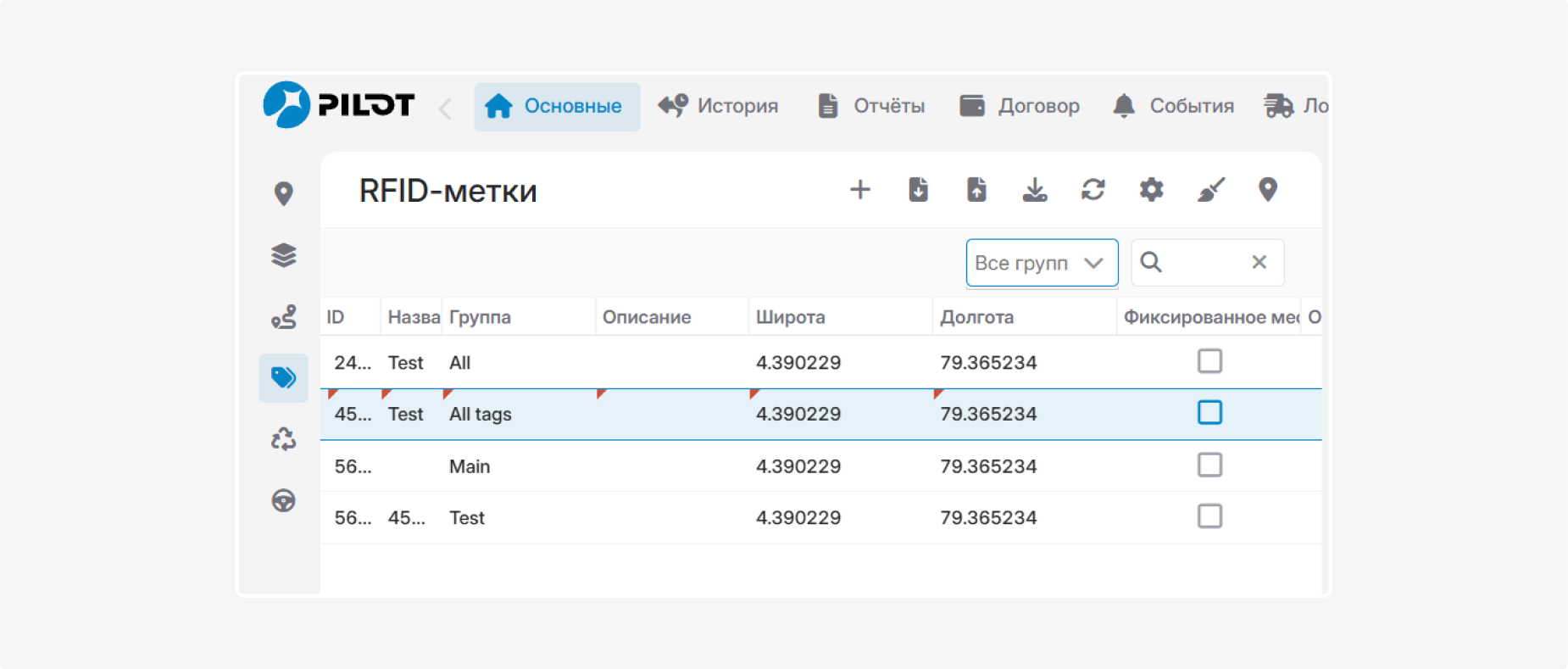This screenshot has width=1568, height=669.
Task: Click latitude 4.390229 in the Main row
Action: click(x=798, y=466)
